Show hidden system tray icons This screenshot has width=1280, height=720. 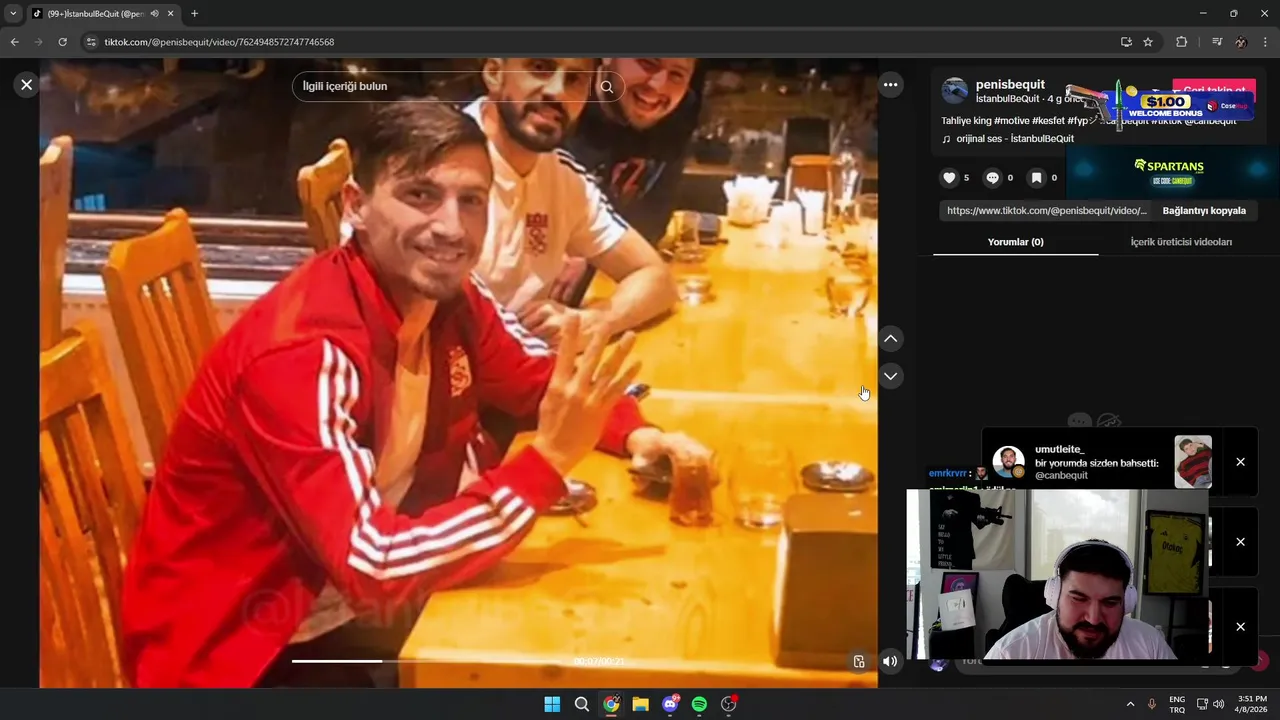pyautogui.click(x=1130, y=704)
